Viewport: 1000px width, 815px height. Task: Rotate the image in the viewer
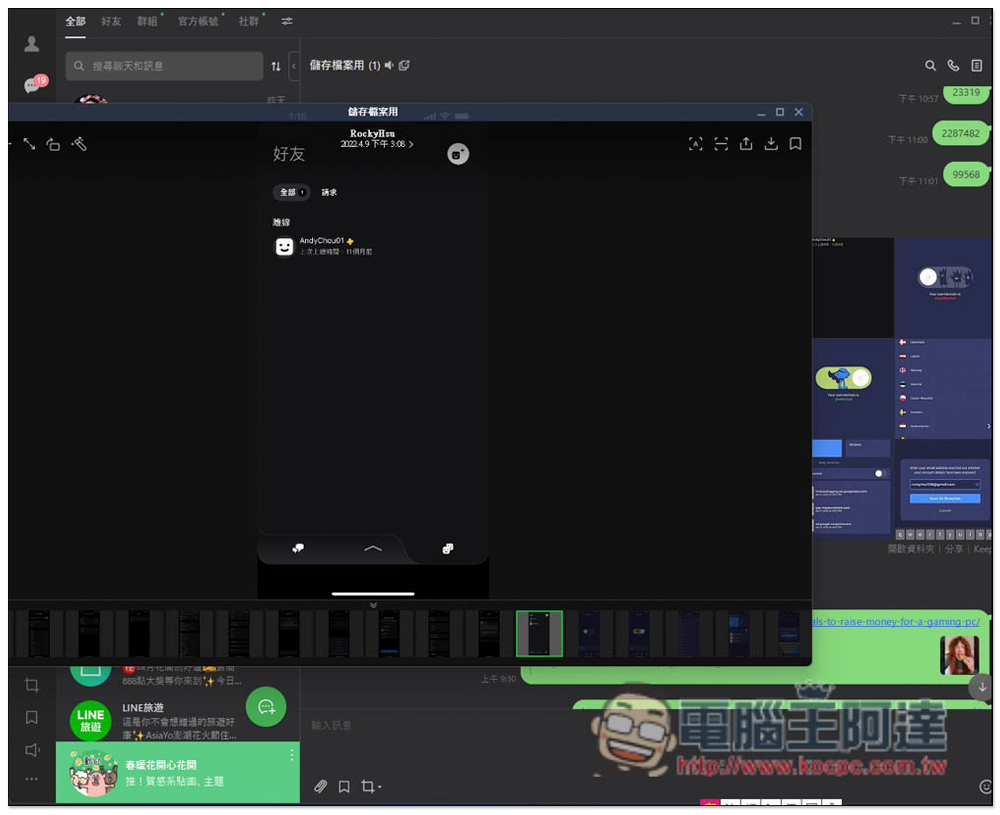tap(54, 144)
